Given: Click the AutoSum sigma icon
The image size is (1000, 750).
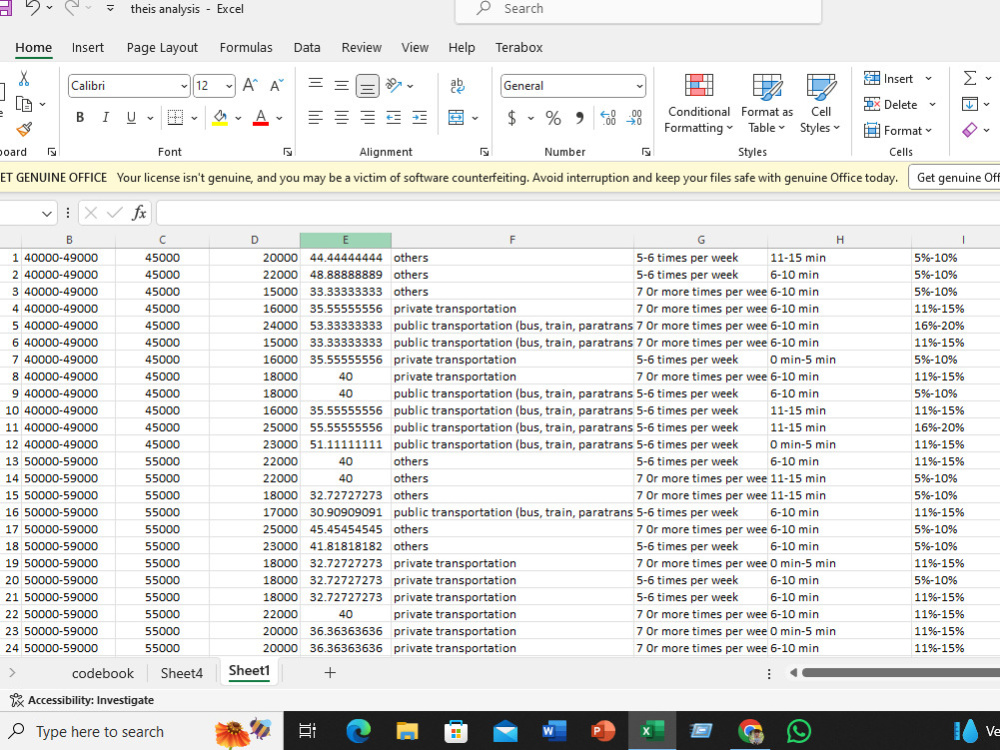Looking at the screenshot, I should tap(969, 78).
